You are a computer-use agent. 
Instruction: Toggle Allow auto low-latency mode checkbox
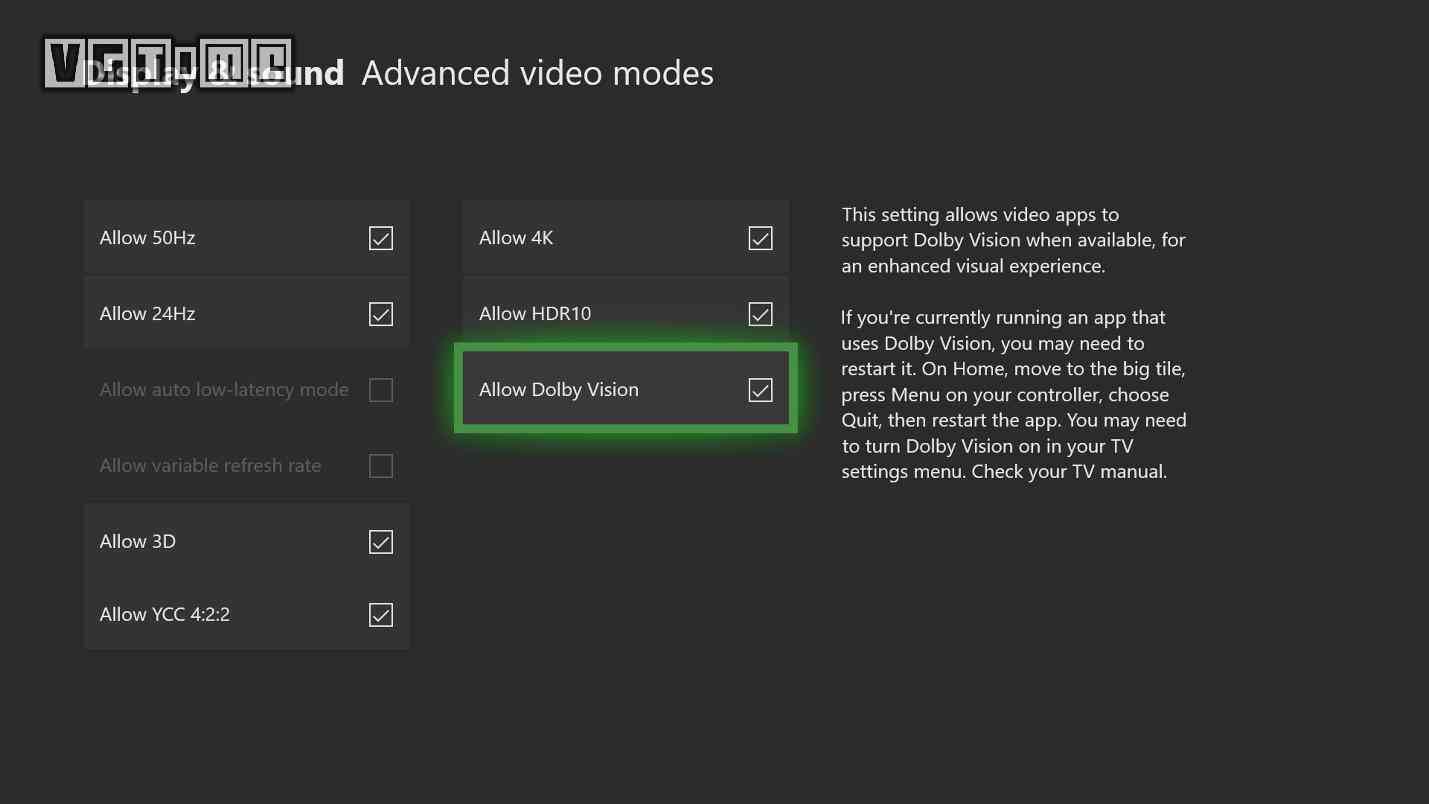coord(381,390)
